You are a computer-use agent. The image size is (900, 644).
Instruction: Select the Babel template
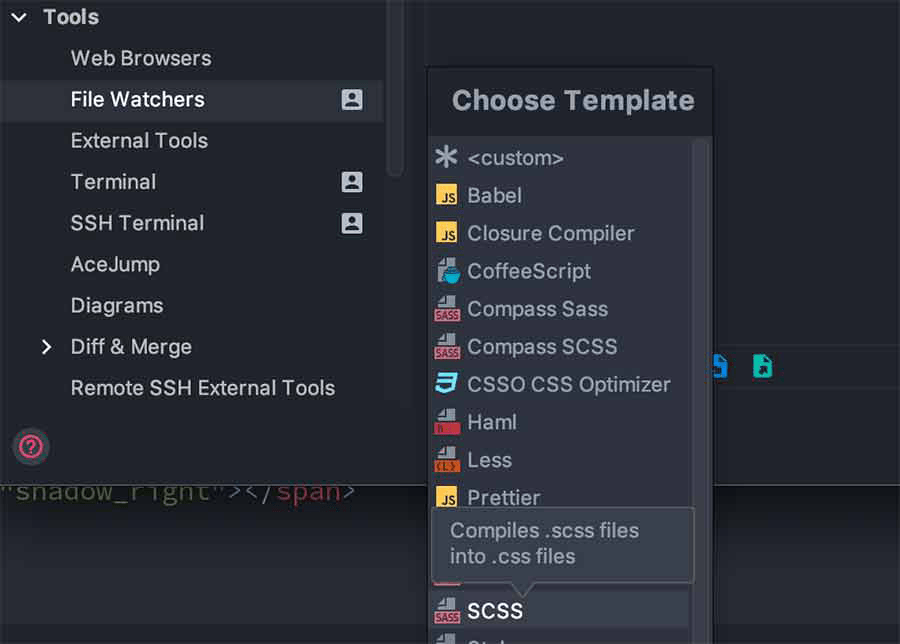(494, 195)
